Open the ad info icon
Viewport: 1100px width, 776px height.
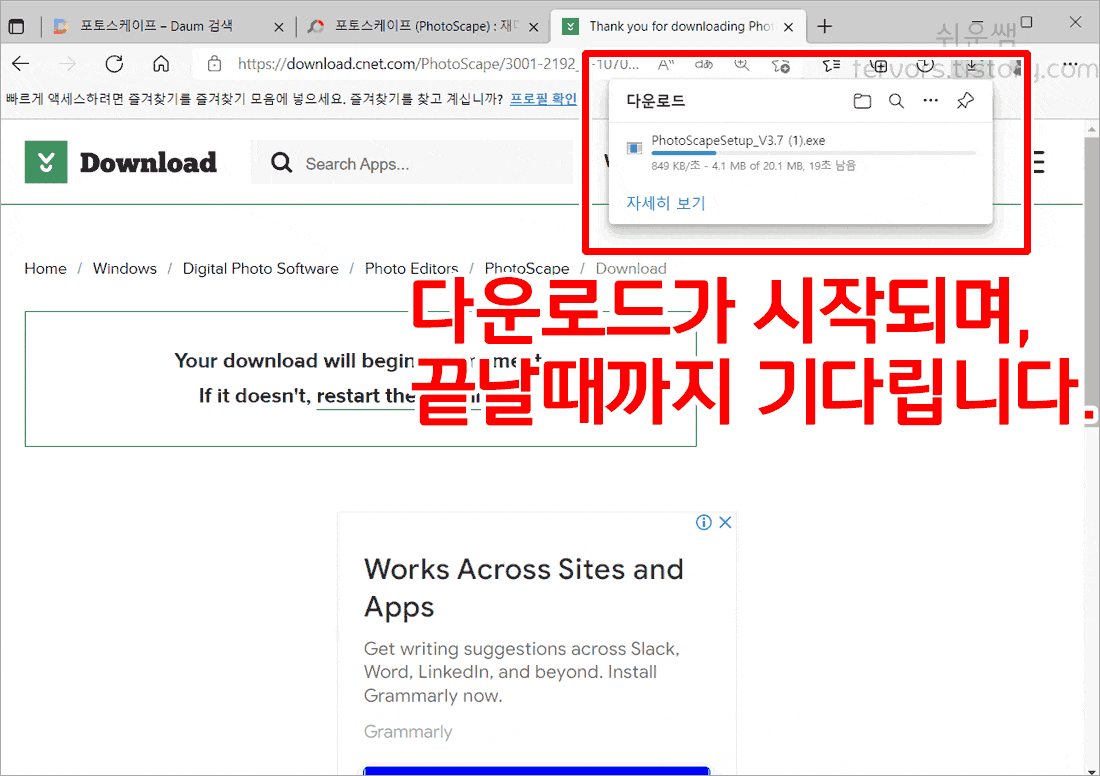pos(704,522)
